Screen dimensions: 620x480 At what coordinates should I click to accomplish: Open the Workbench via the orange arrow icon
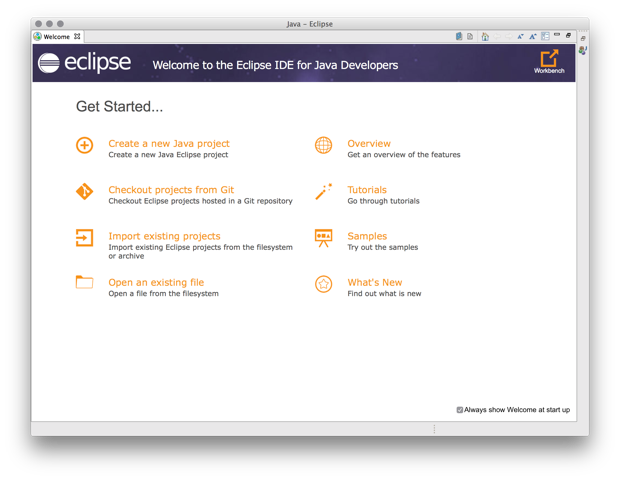pos(549,59)
